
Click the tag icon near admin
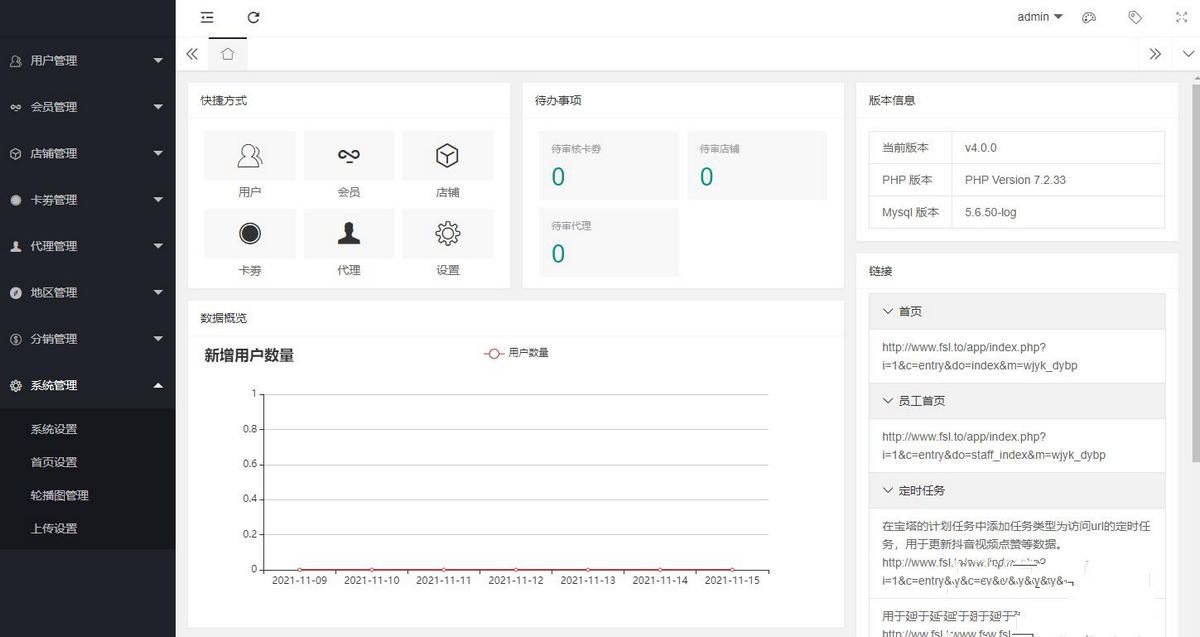pos(1135,17)
